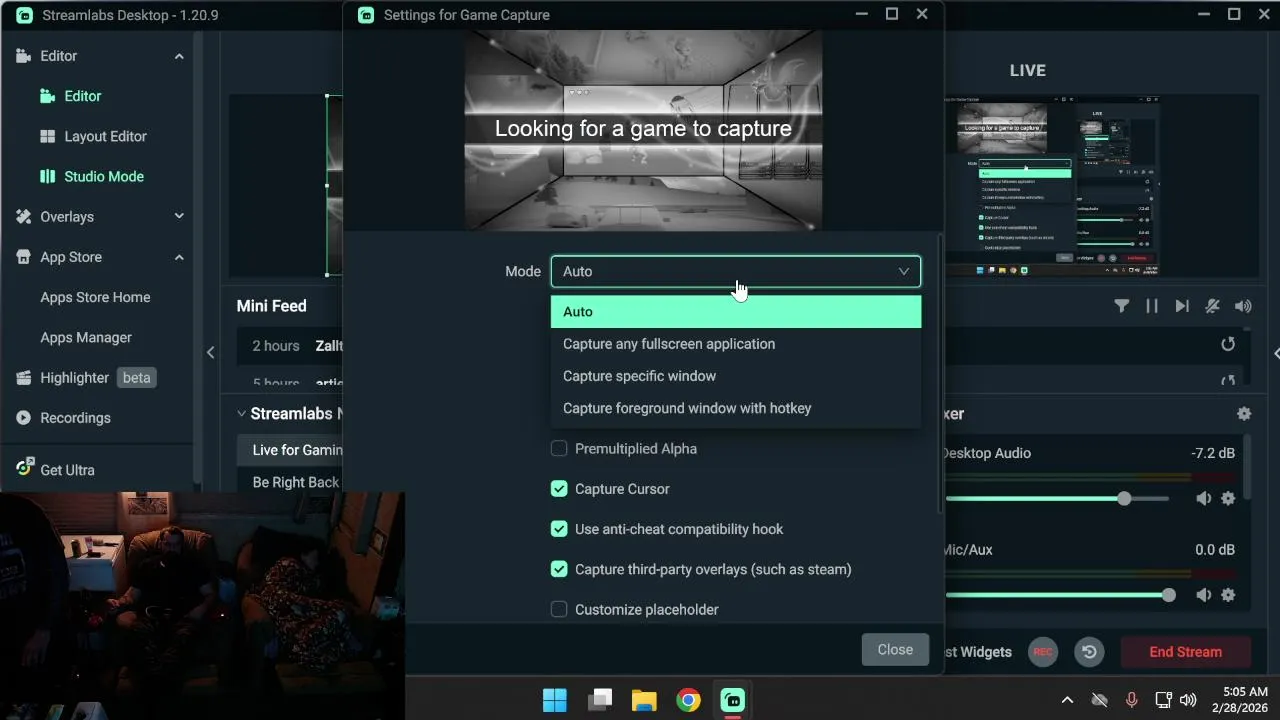Viewport: 1280px width, 720px height.
Task: Collapse the Streamlabs scenes list chevron
Action: coord(241,413)
